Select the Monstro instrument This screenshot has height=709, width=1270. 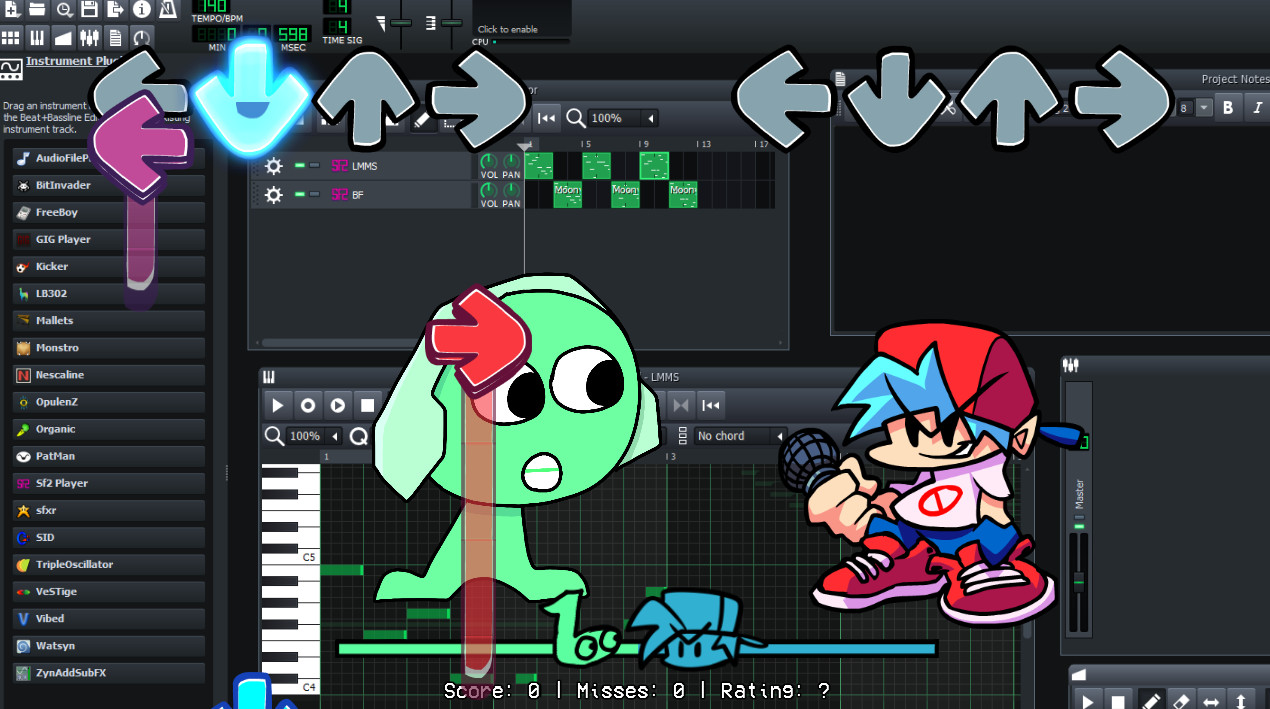[109, 347]
